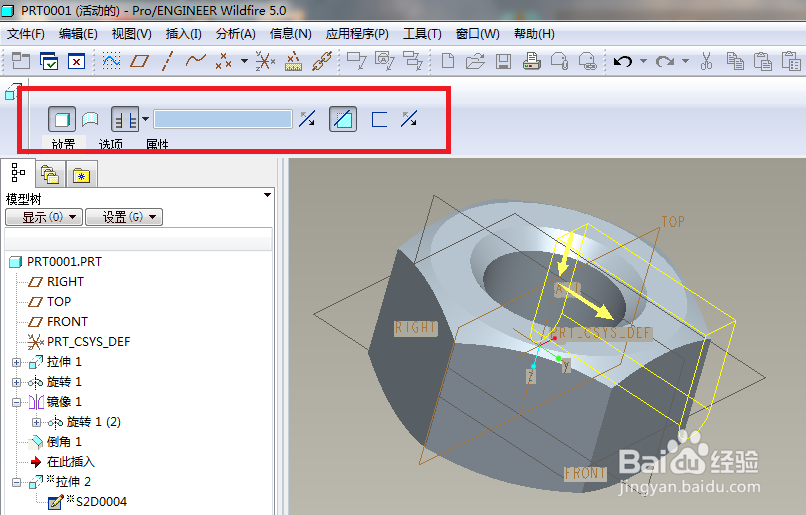Toggle the Thicken Sketch option
806x515 pixels.
tap(379, 119)
